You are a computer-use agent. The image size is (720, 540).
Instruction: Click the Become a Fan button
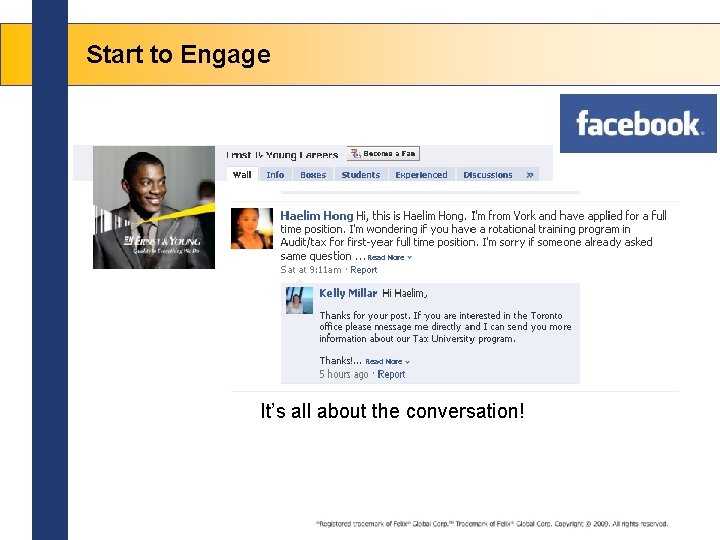[383, 154]
